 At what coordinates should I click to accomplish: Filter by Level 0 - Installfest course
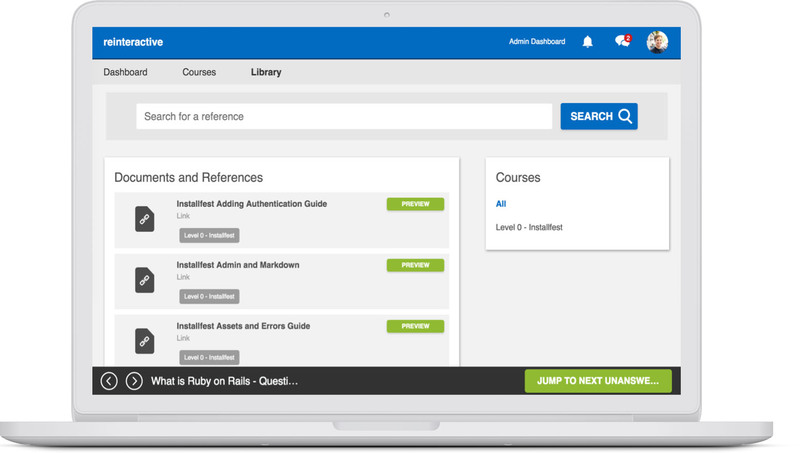(529, 227)
